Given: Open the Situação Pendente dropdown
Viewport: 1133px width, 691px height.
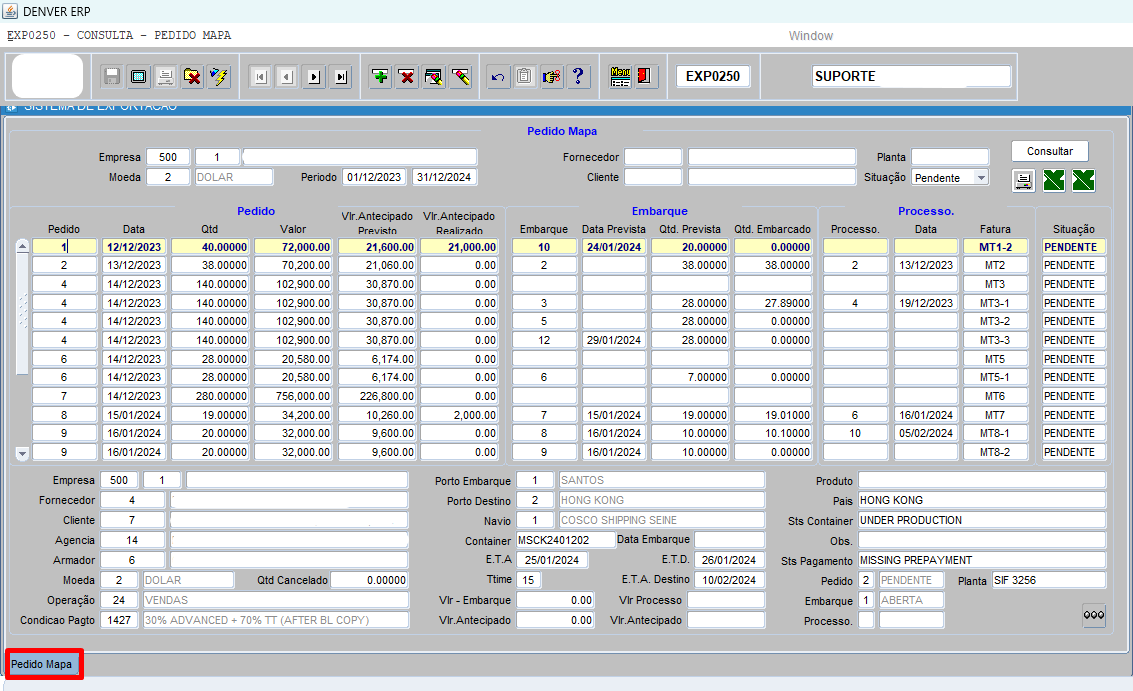Looking at the screenshot, I should tap(981, 178).
